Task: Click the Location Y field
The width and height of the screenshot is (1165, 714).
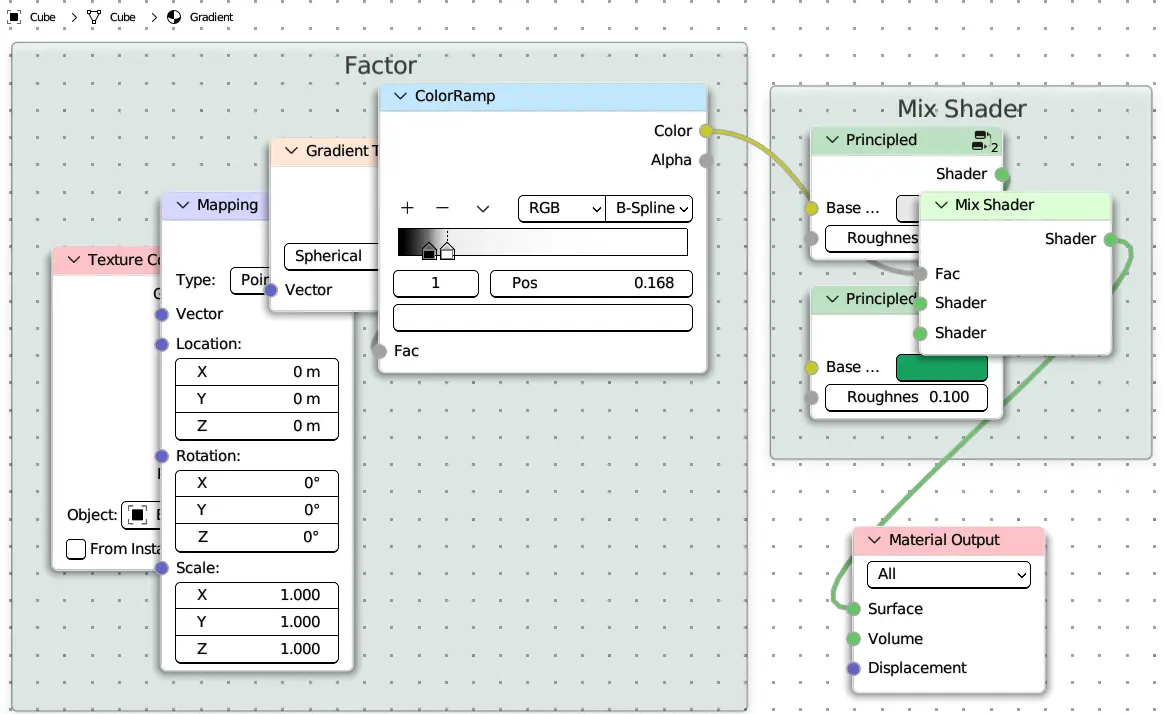Action: (257, 399)
